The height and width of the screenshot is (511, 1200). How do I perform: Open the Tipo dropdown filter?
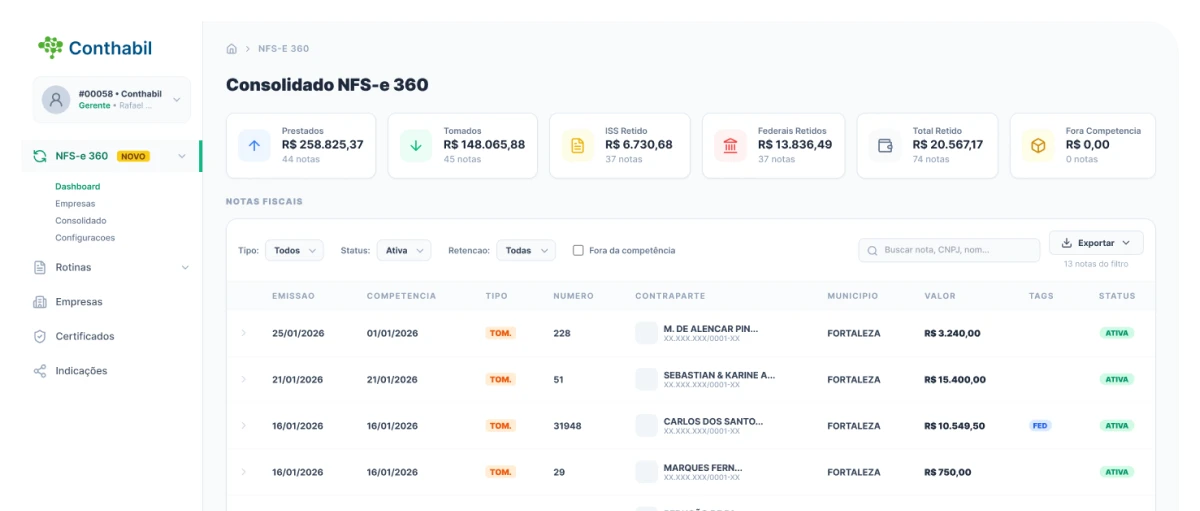click(x=294, y=250)
